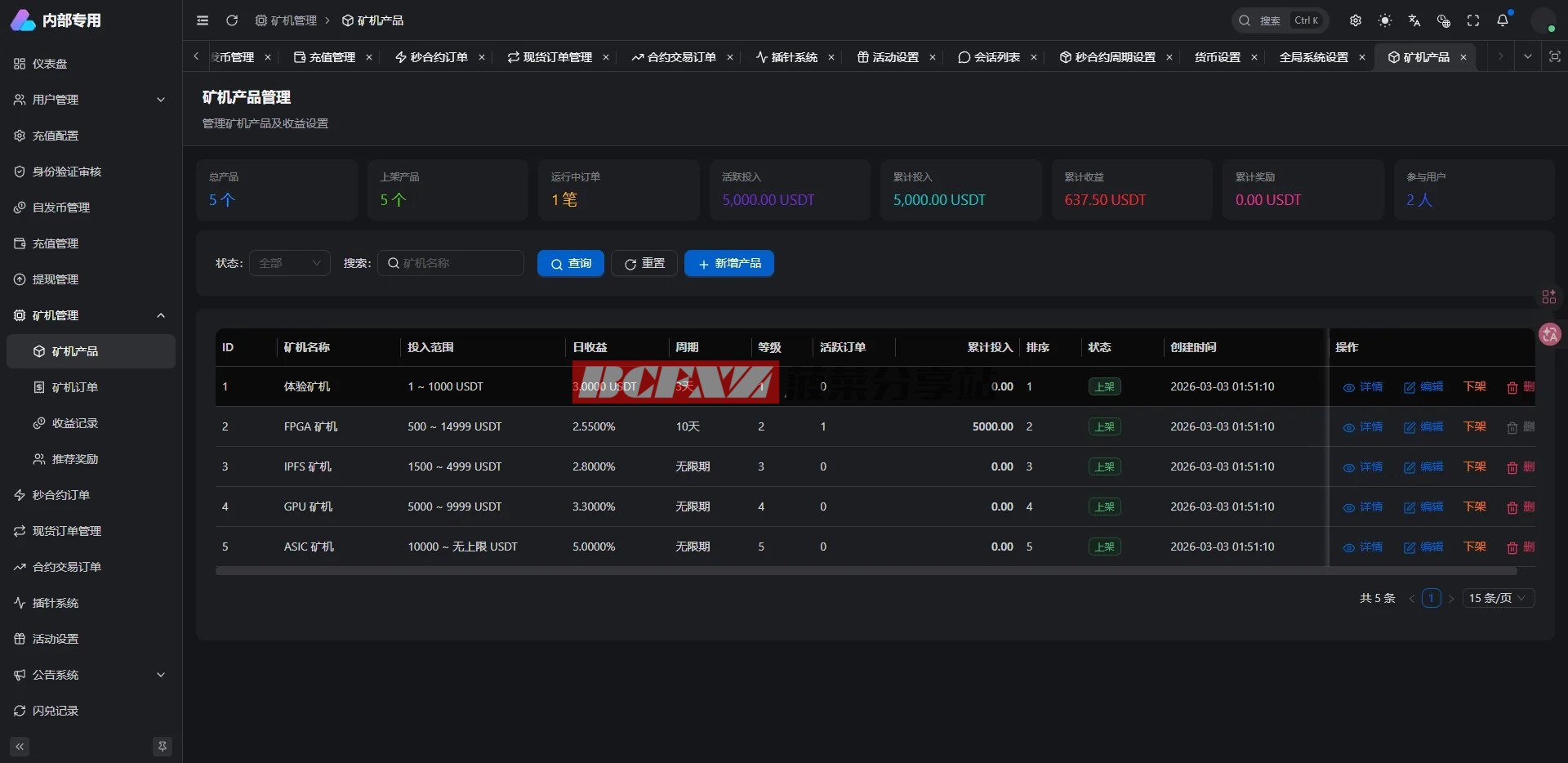The image size is (1568, 763).
Task: Open the settings gear icon in header
Action: (x=1356, y=20)
